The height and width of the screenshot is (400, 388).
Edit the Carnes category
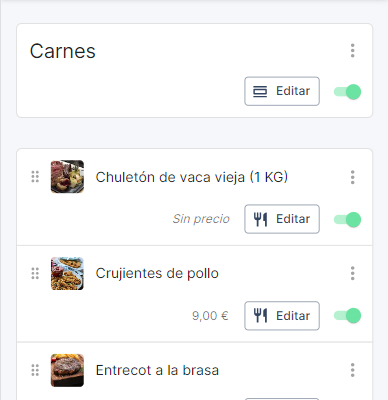pyautogui.click(x=282, y=91)
